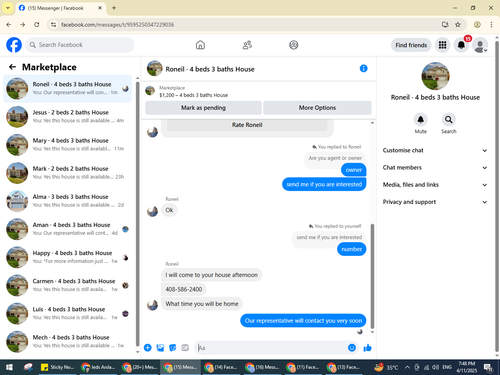
Task: Open the tab search dropdown in Chrome
Action: (x=7, y=8)
